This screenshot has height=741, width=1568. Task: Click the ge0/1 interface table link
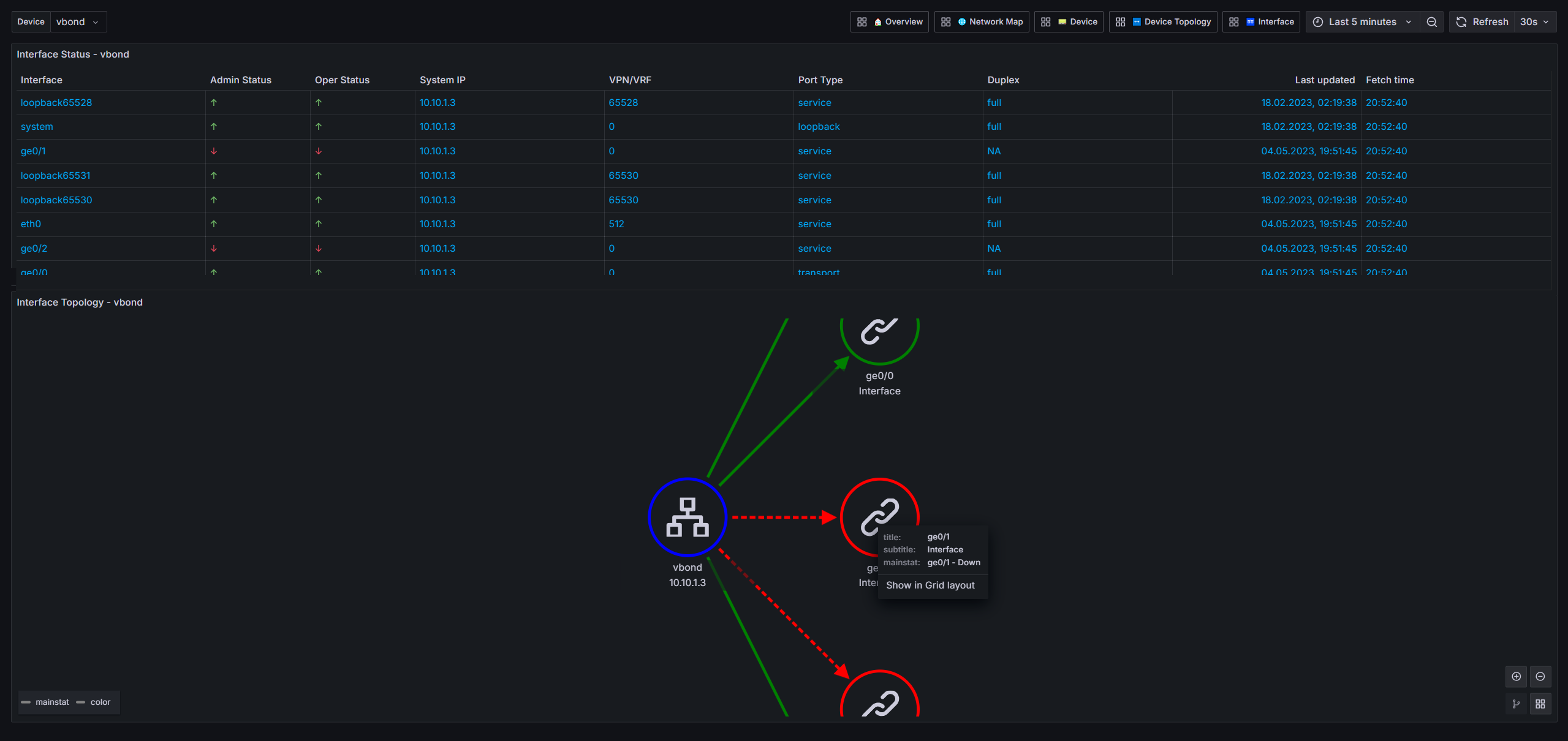coord(33,151)
